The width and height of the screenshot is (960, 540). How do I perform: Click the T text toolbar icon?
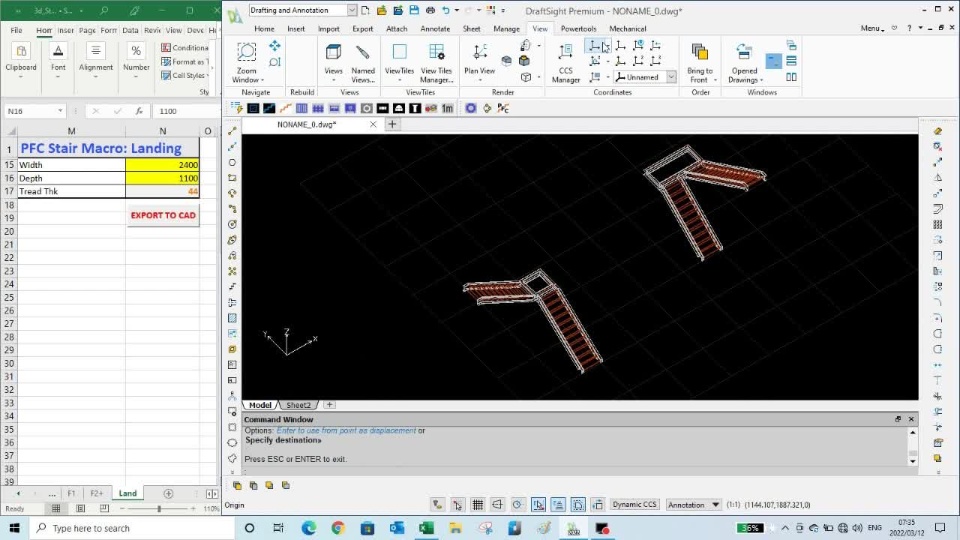415,108
